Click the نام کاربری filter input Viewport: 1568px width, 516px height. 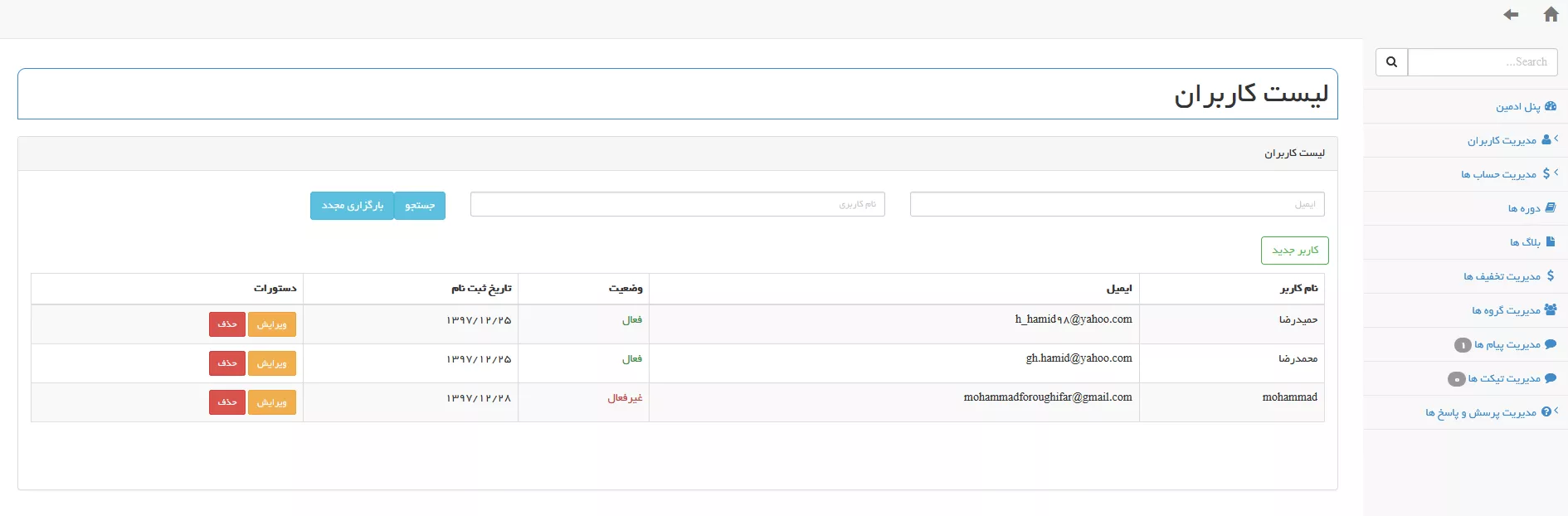[677, 204]
